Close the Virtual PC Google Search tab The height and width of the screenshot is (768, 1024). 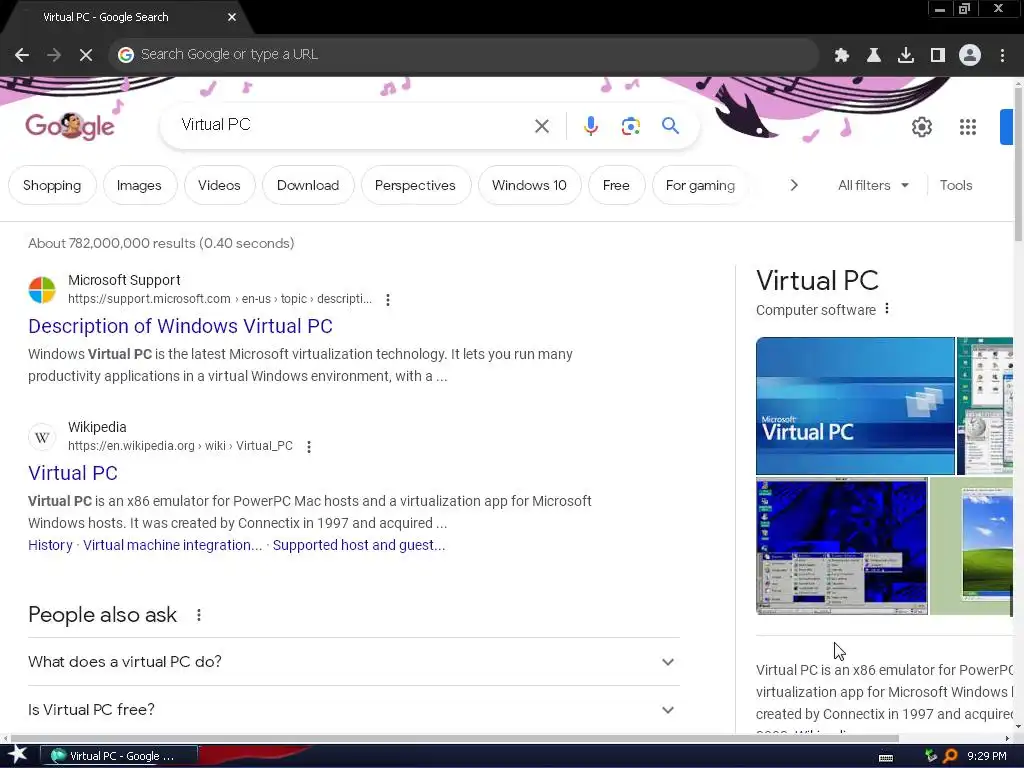point(232,17)
